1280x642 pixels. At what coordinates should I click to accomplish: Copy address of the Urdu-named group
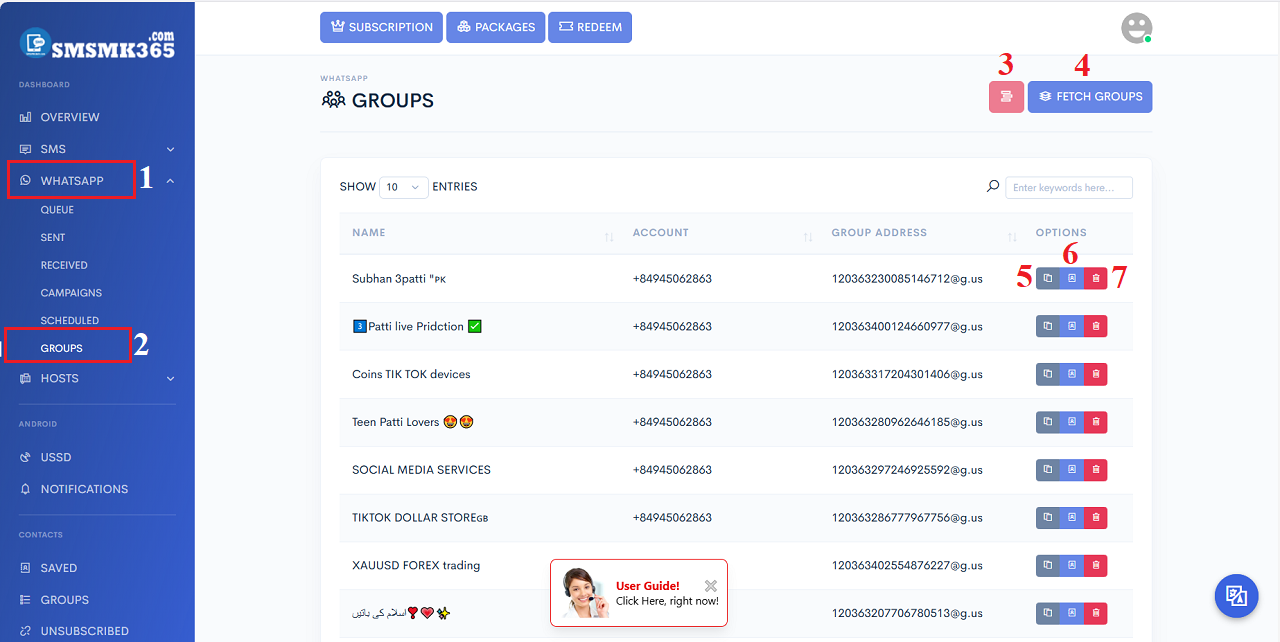tap(1047, 613)
